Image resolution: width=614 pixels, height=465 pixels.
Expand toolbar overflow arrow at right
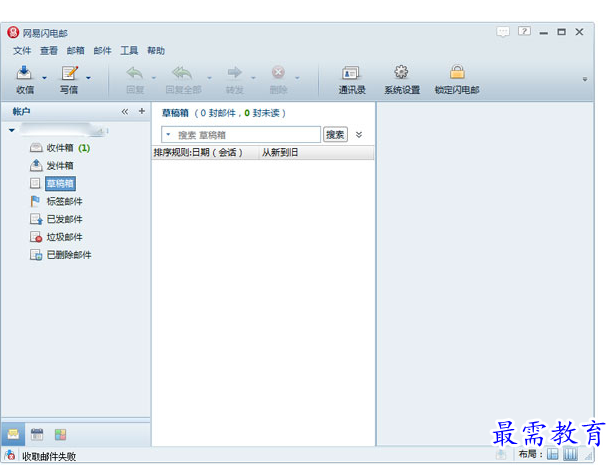click(585, 79)
